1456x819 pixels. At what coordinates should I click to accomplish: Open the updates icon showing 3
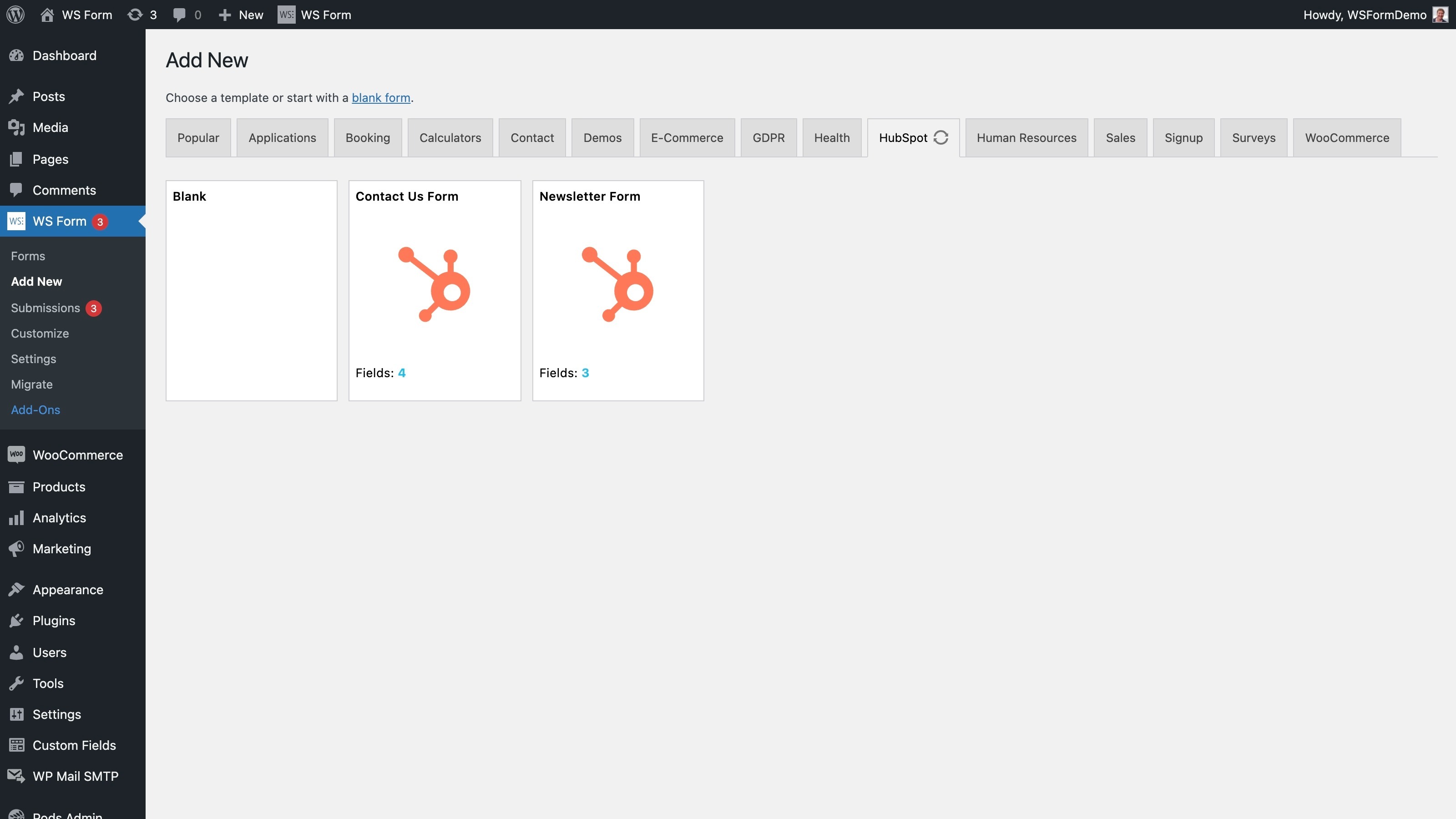pos(135,15)
